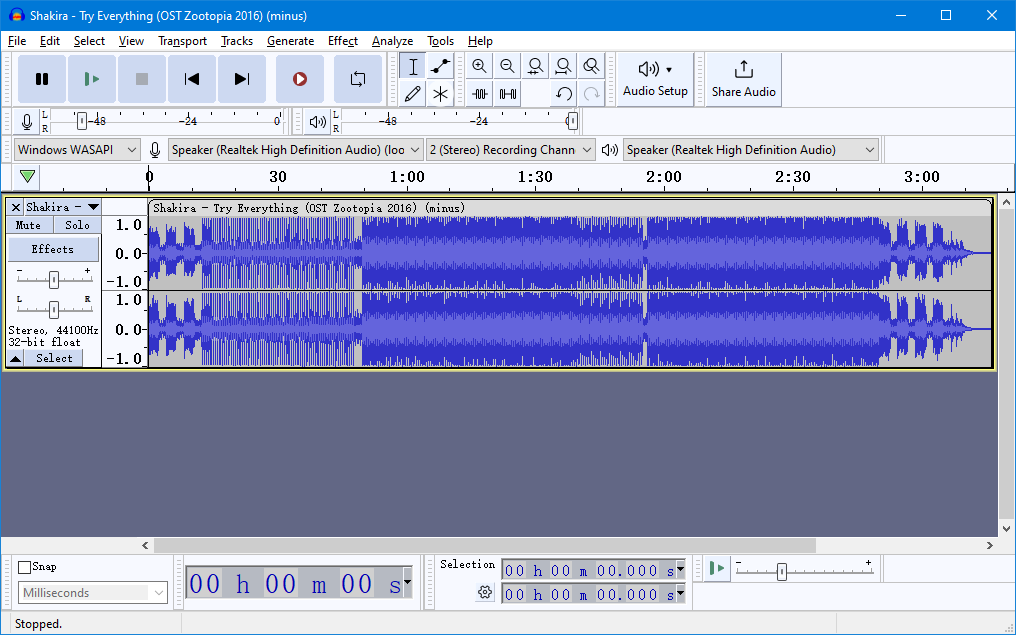Adjust the track pan slider
This screenshot has width=1016, height=635.
[x=54, y=309]
